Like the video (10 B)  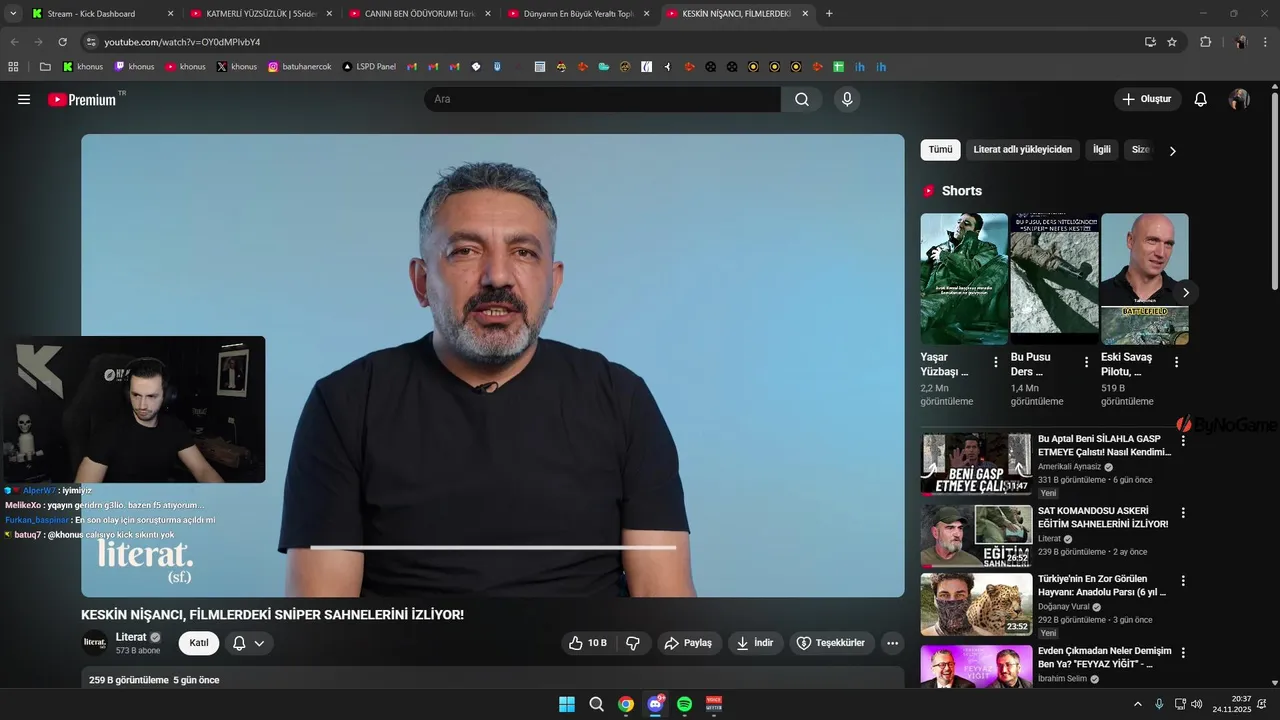[x=588, y=643]
